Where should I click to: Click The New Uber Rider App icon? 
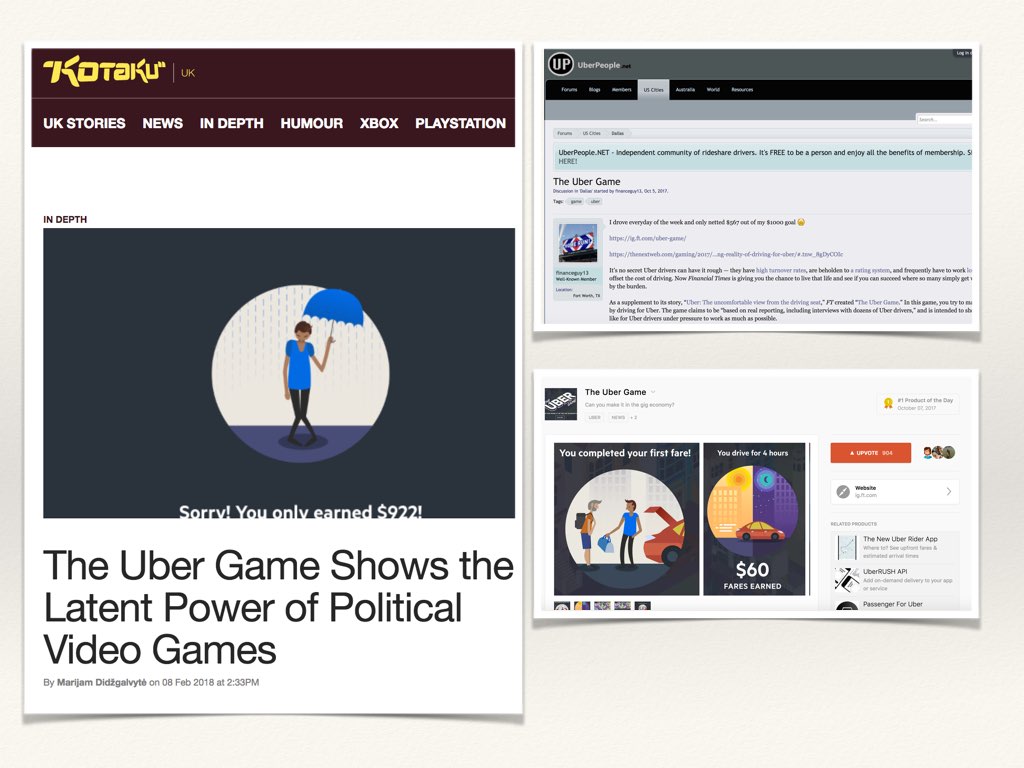coord(846,546)
